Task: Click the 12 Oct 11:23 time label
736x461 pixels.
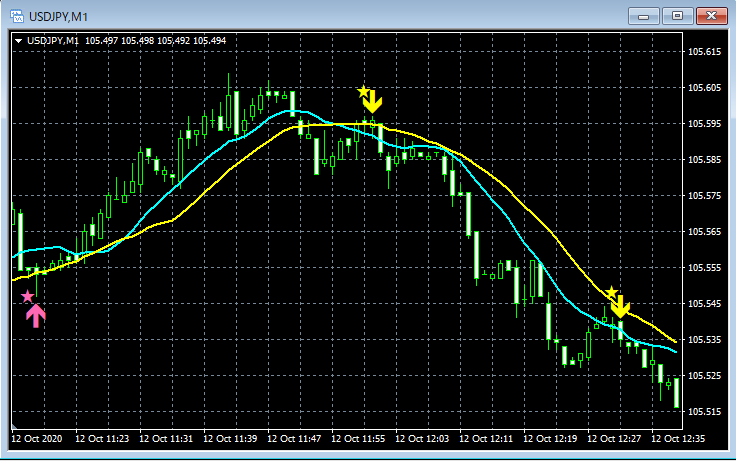Action: coord(102,438)
